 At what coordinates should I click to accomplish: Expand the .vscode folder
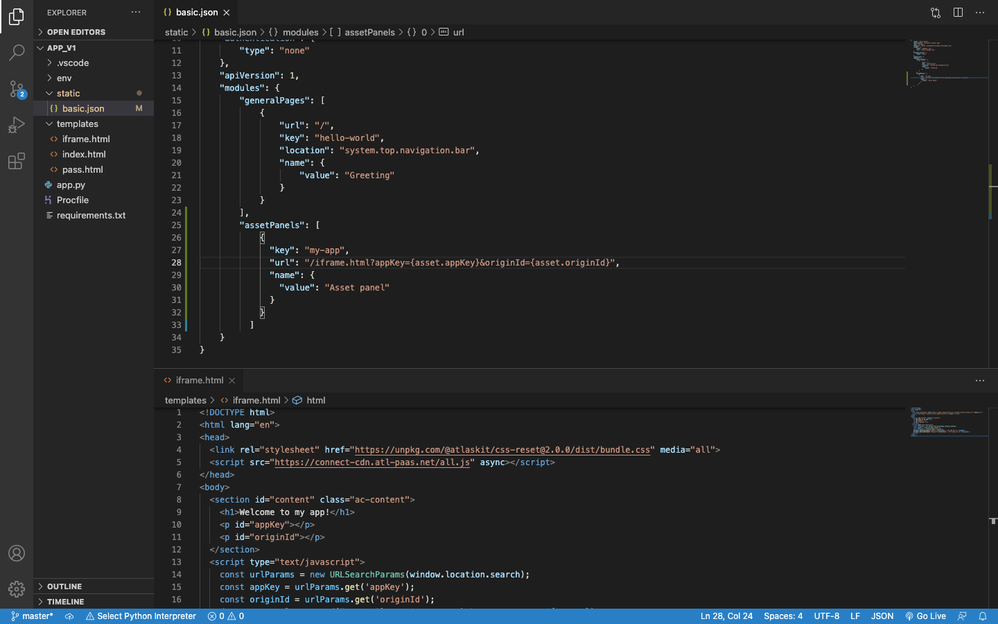coord(72,62)
